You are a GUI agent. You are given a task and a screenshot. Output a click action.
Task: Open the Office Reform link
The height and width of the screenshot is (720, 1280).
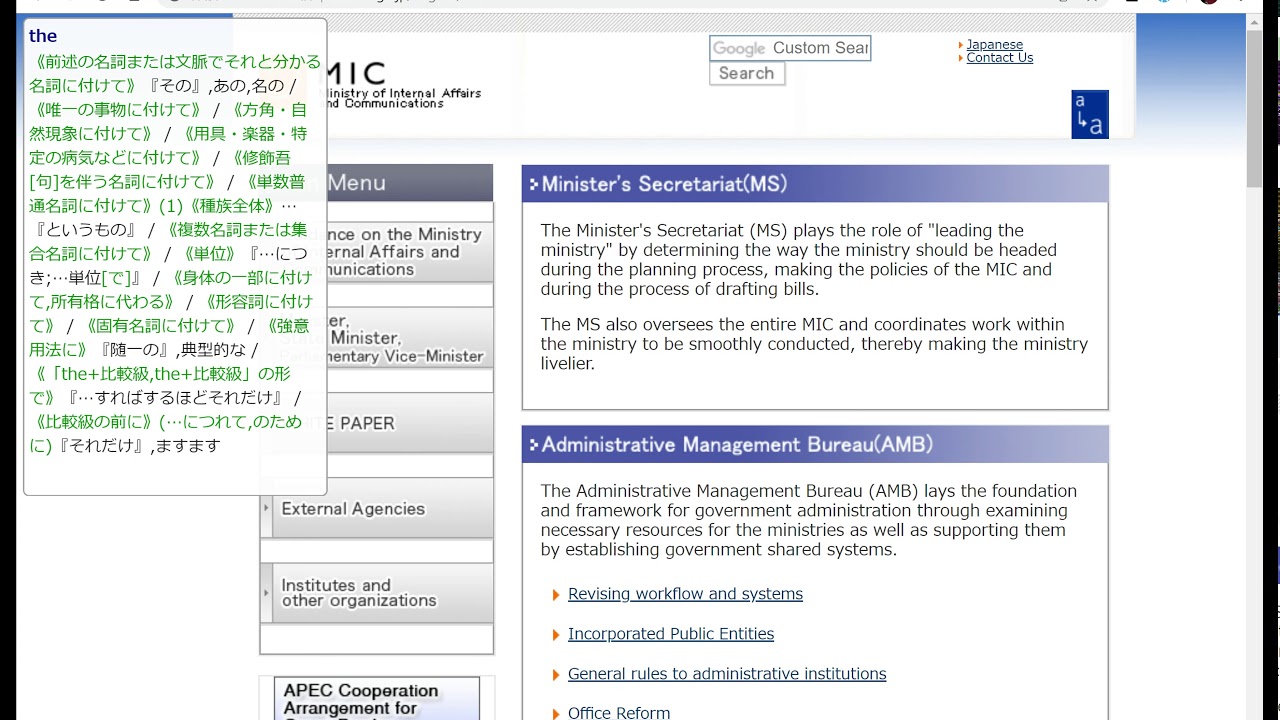pos(619,713)
